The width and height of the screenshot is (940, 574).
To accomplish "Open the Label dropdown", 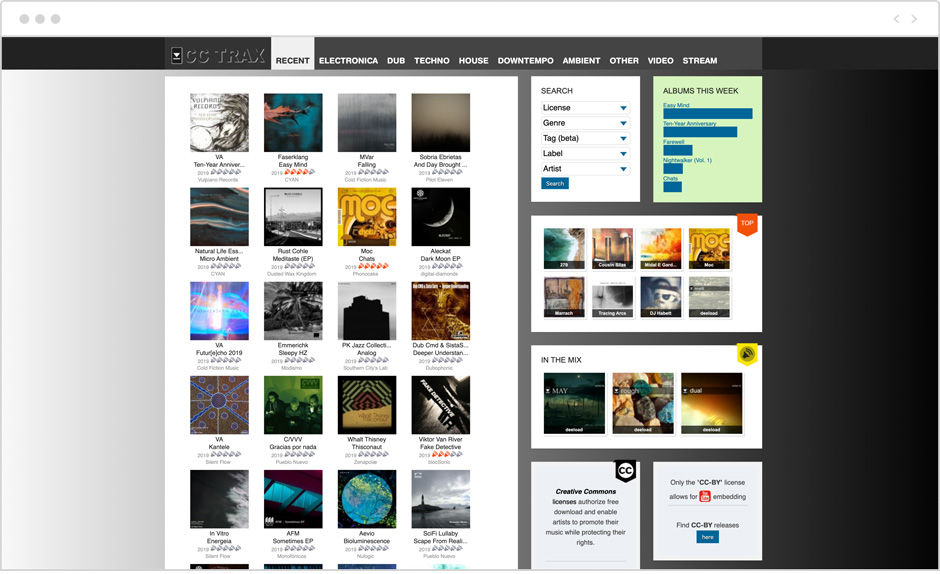I will point(585,154).
